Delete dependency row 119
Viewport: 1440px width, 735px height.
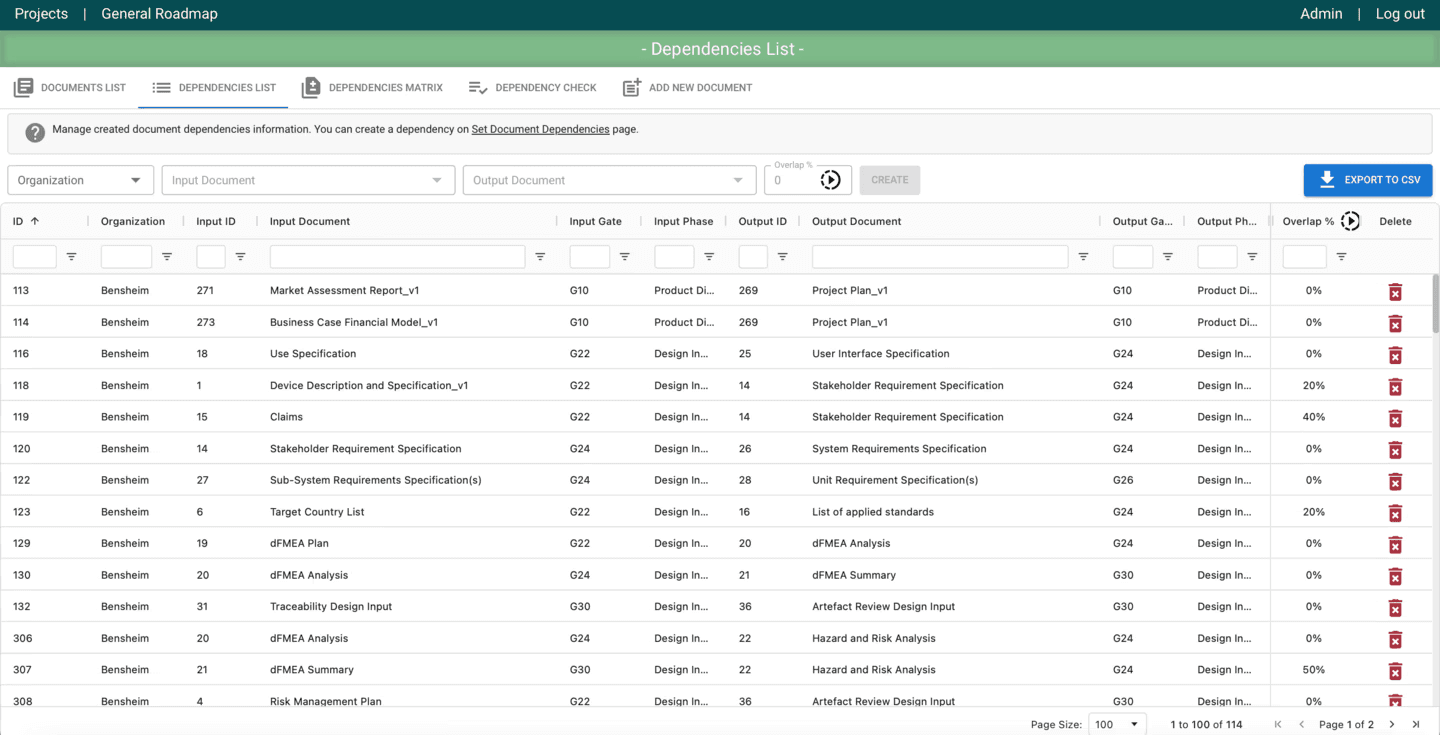pos(1395,418)
